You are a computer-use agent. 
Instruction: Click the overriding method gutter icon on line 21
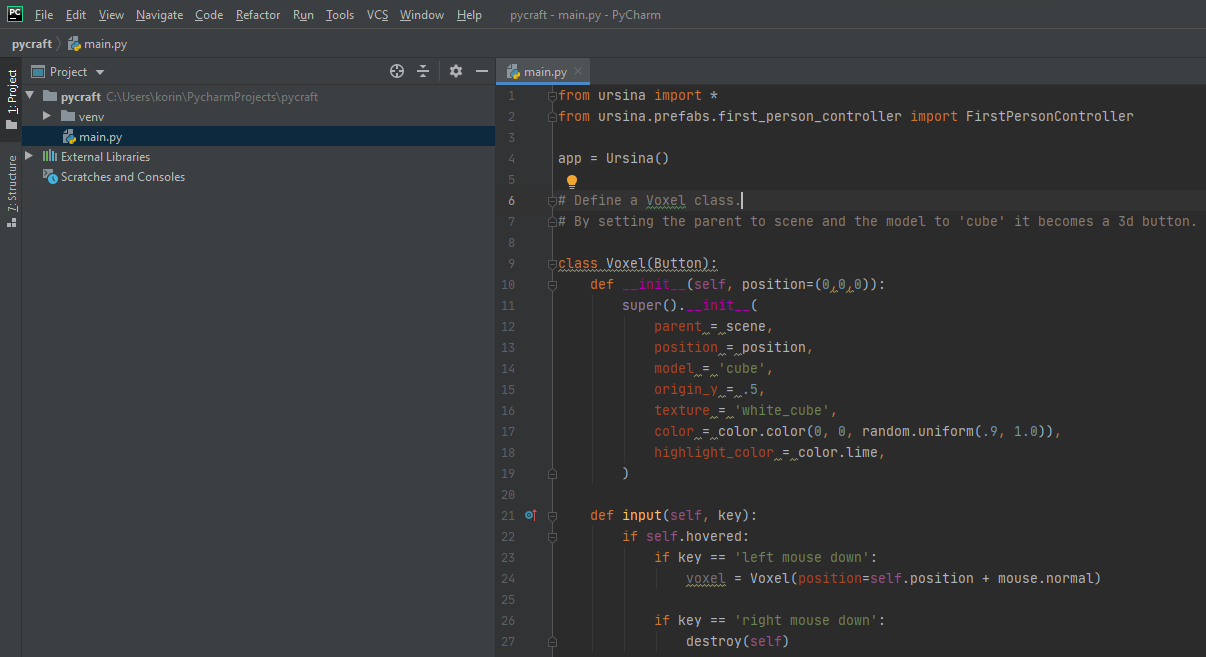click(x=530, y=515)
